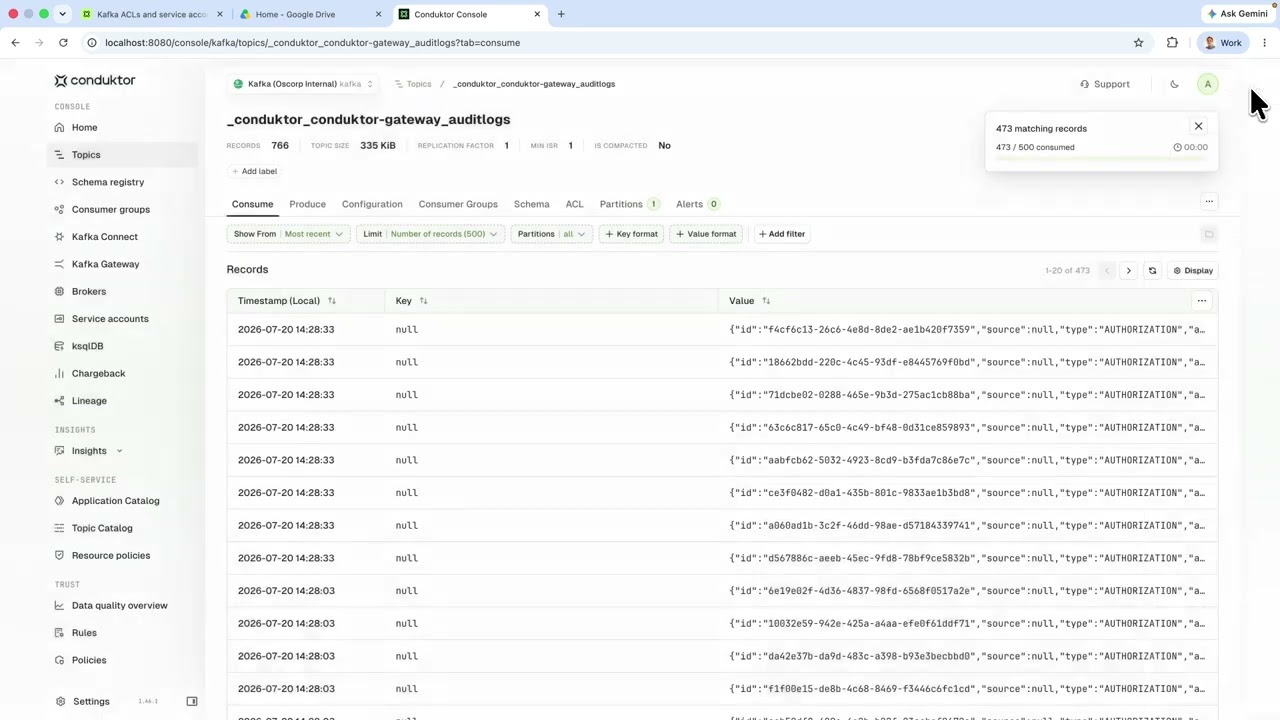
Task: Open new browser tab plus button
Action: (x=561, y=14)
